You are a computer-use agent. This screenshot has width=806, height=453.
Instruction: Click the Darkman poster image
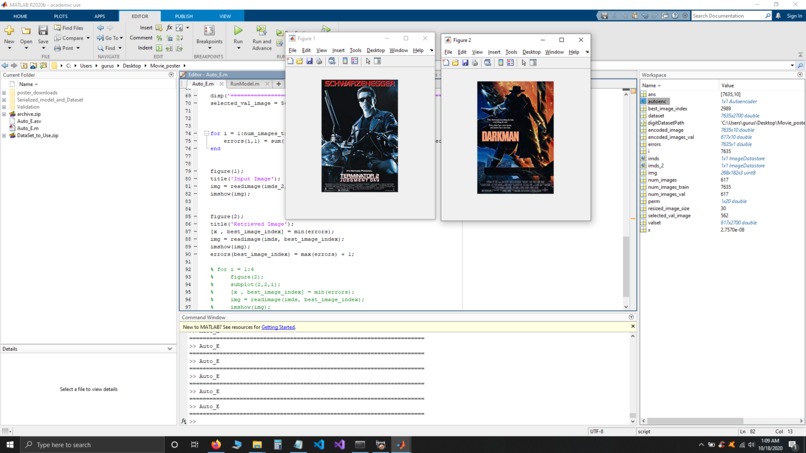[x=515, y=137]
